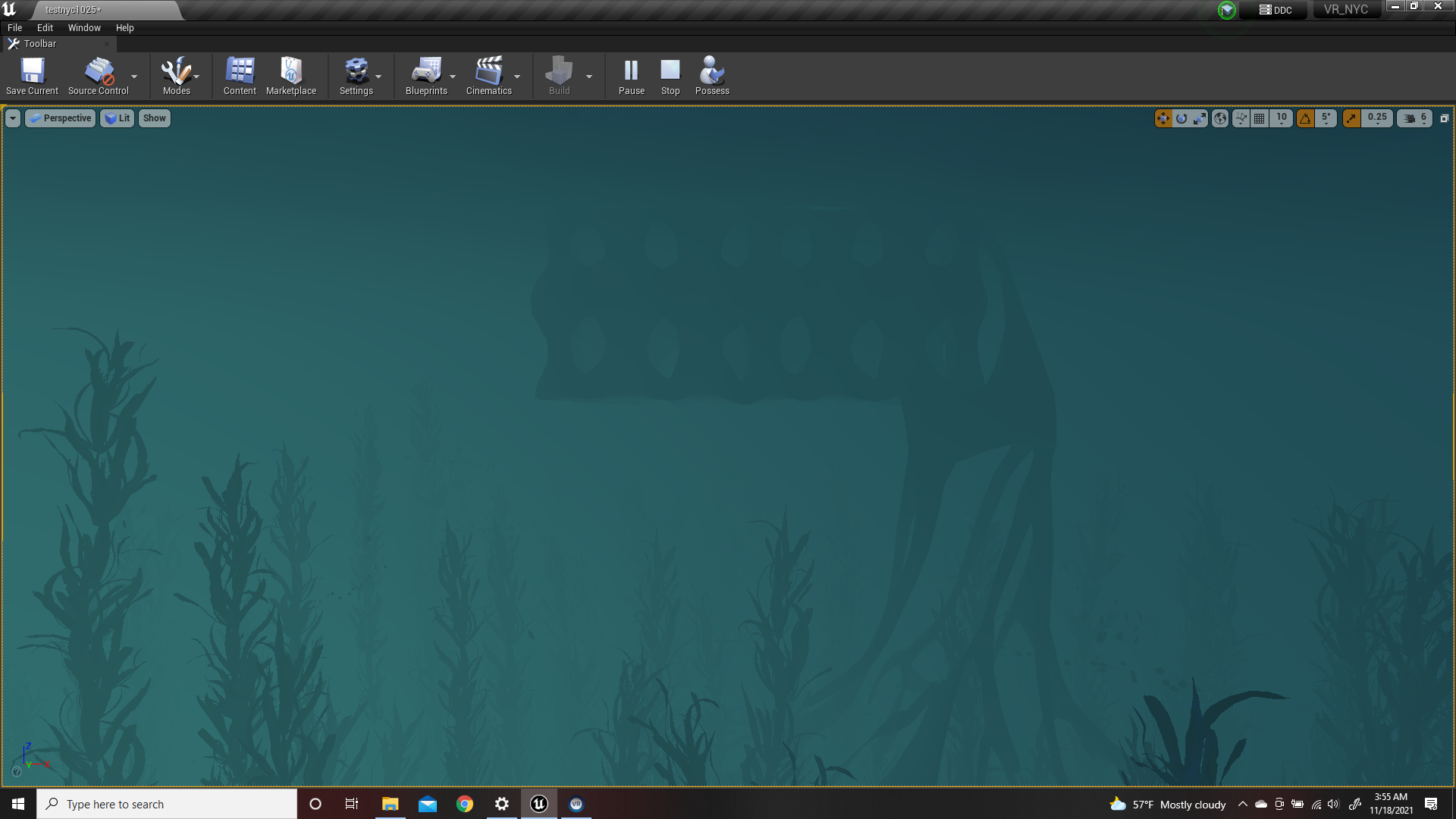Viewport: 1456px width, 819px height.
Task: Click the Windows search box
Action: (x=167, y=804)
